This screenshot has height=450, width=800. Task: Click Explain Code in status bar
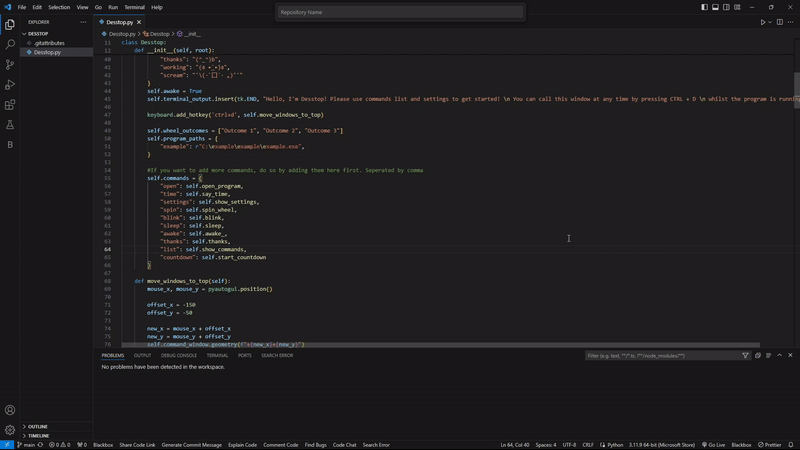(242, 445)
